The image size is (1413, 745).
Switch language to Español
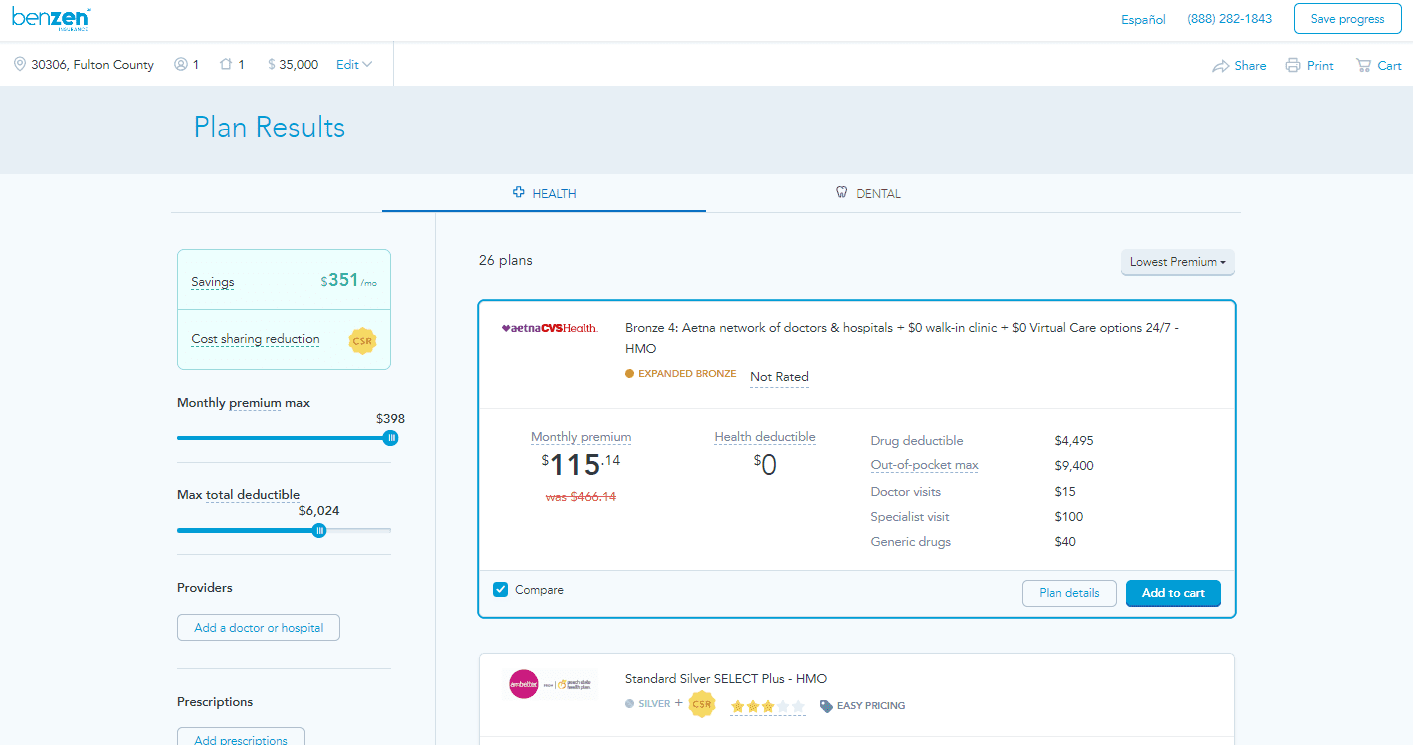coord(1143,19)
